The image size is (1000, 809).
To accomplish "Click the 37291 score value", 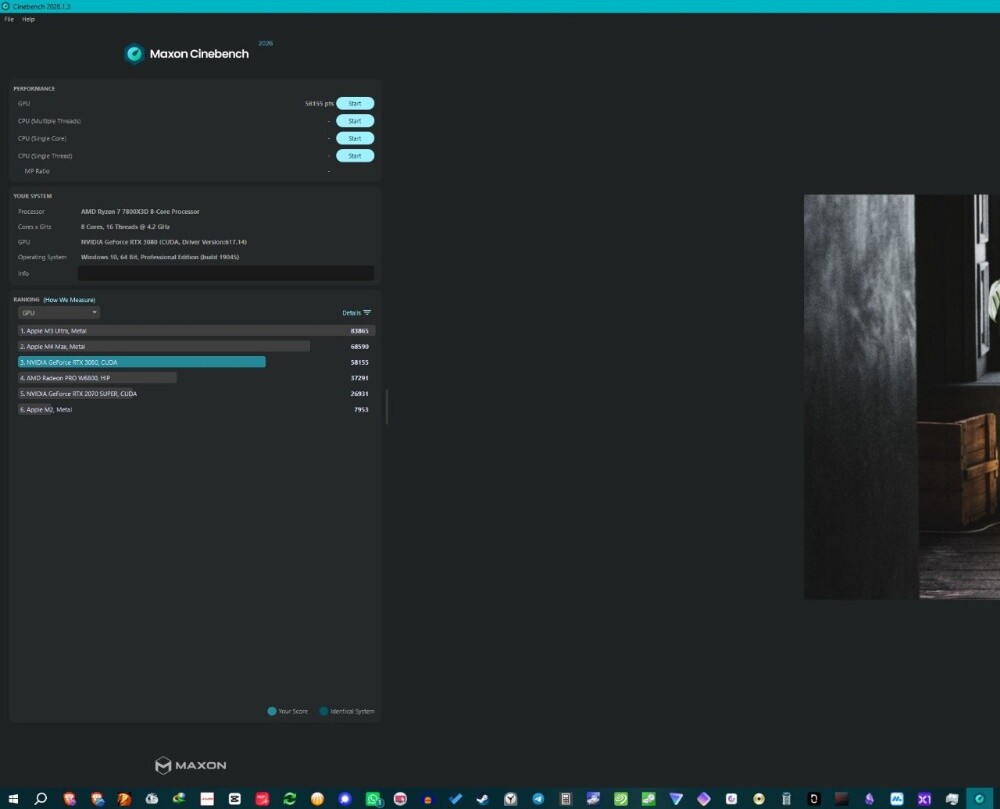I will [x=360, y=378].
